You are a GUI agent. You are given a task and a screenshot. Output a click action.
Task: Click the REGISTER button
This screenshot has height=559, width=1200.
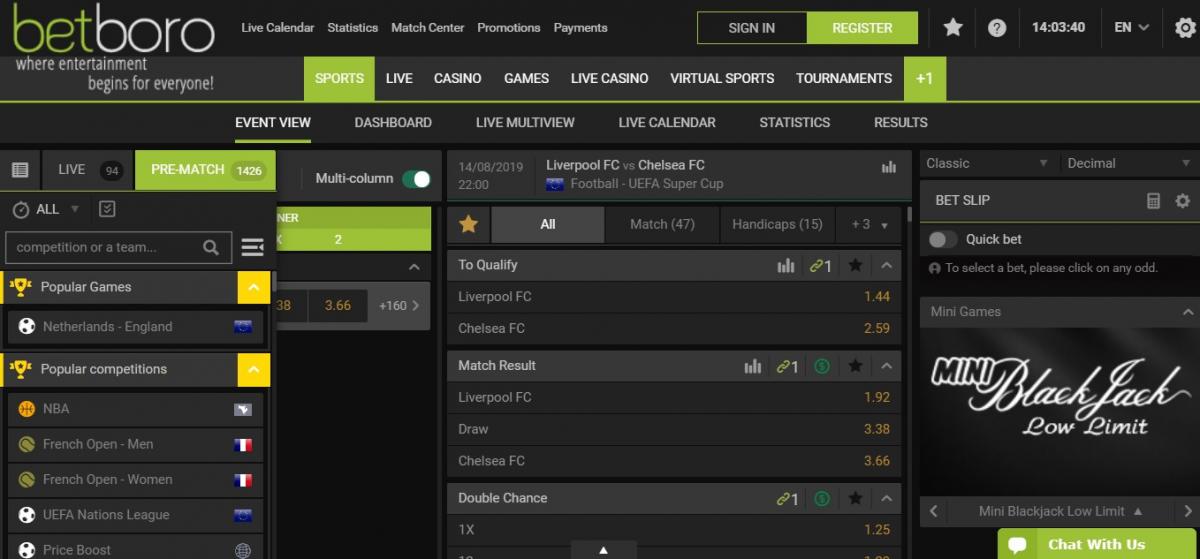pyautogui.click(x=862, y=28)
